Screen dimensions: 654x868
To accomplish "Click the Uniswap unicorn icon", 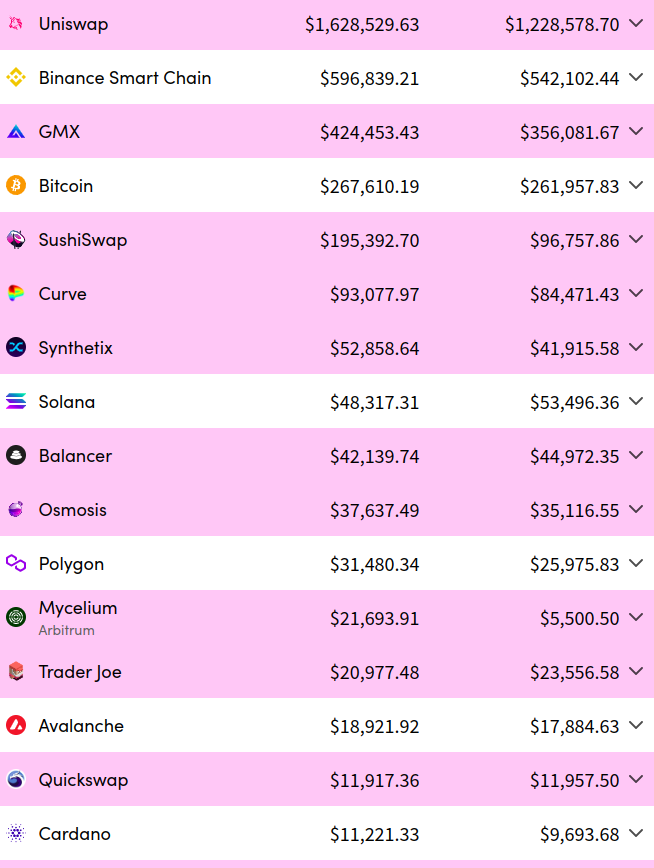I will pyautogui.click(x=15, y=24).
